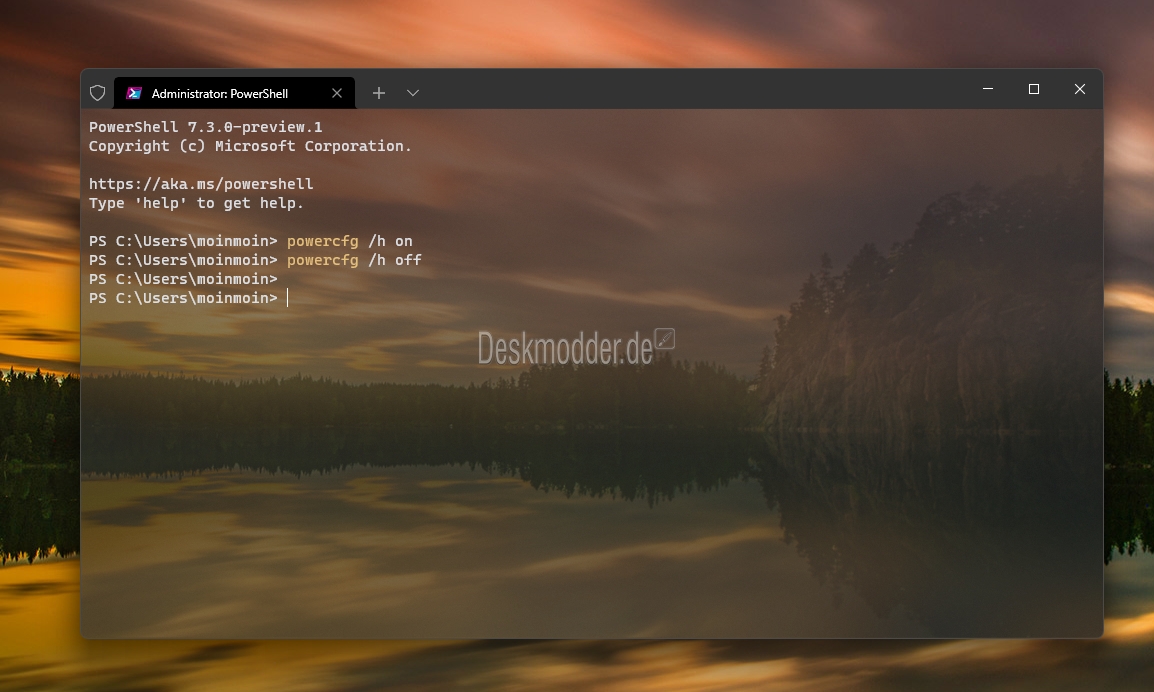Close the Administrator: PowerShell tab
The image size is (1154, 692).
337,93
